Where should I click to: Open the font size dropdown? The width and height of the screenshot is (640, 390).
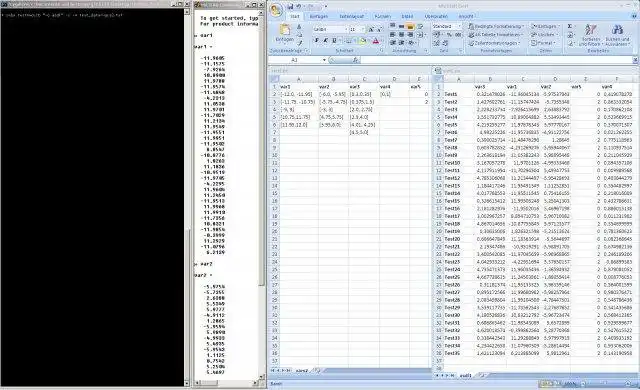click(x=363, y=30)
